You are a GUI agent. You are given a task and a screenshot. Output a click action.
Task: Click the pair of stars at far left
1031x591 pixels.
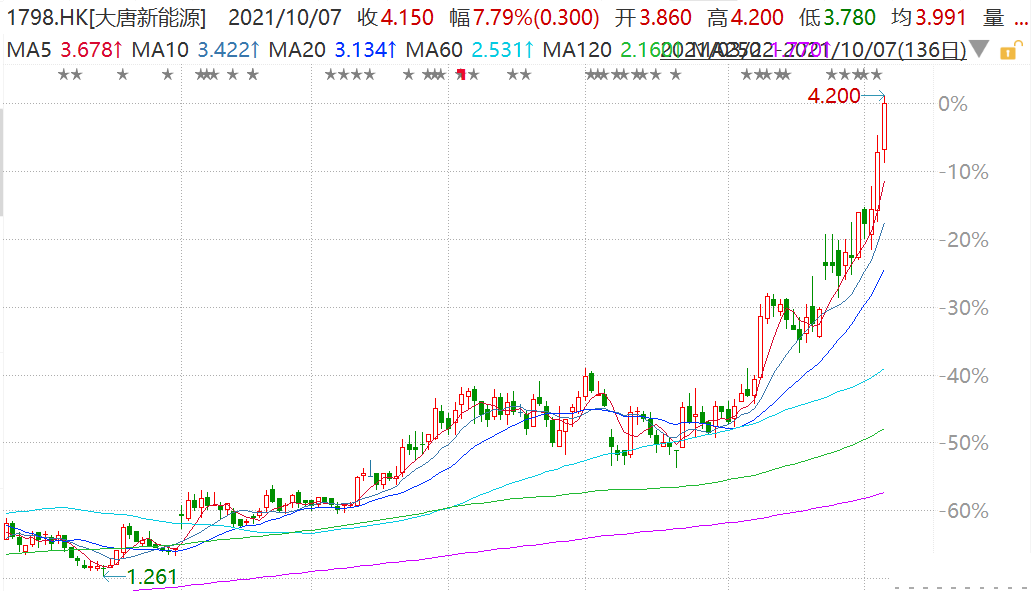click(x=70, y=75)
